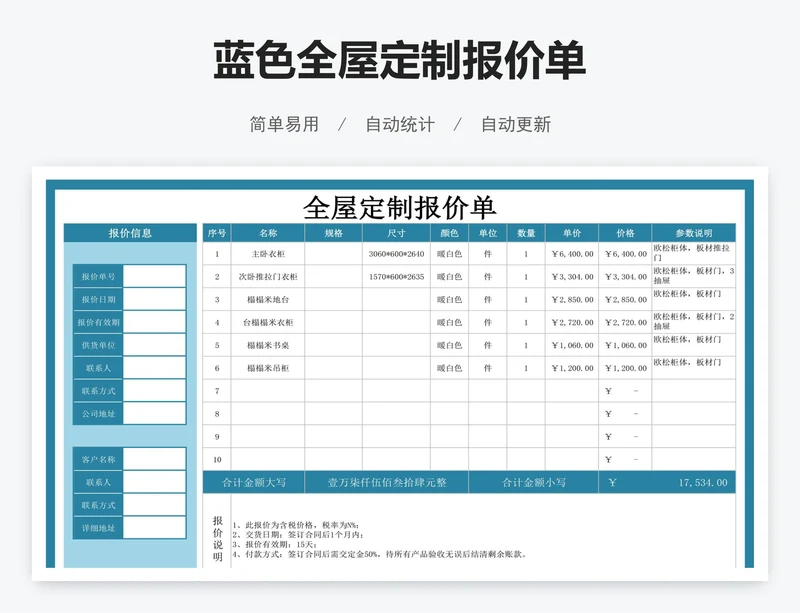Click the 壹万柒仟伍佰叁拾肆元整 cell

(x=387, y=482)
